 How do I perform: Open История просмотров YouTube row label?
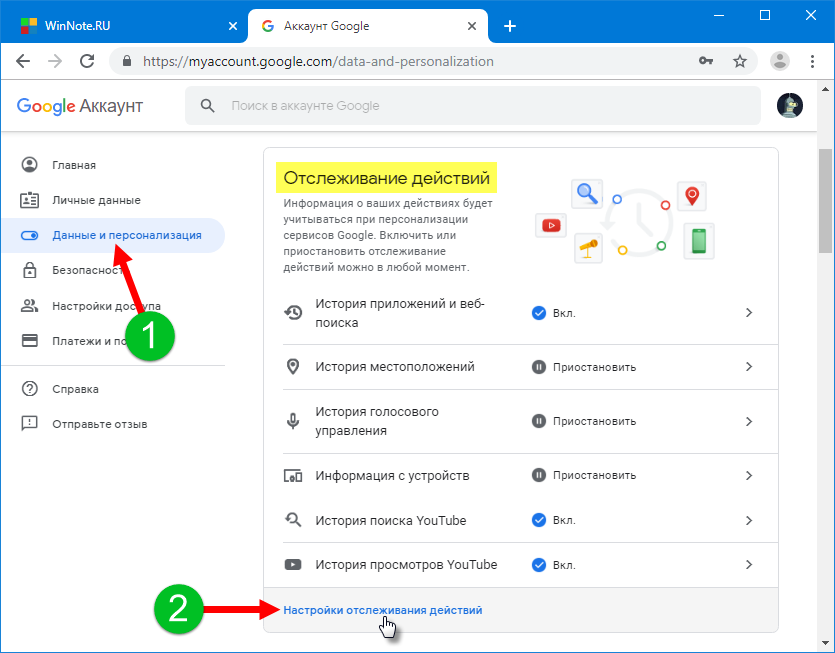[x=406, y=565]
